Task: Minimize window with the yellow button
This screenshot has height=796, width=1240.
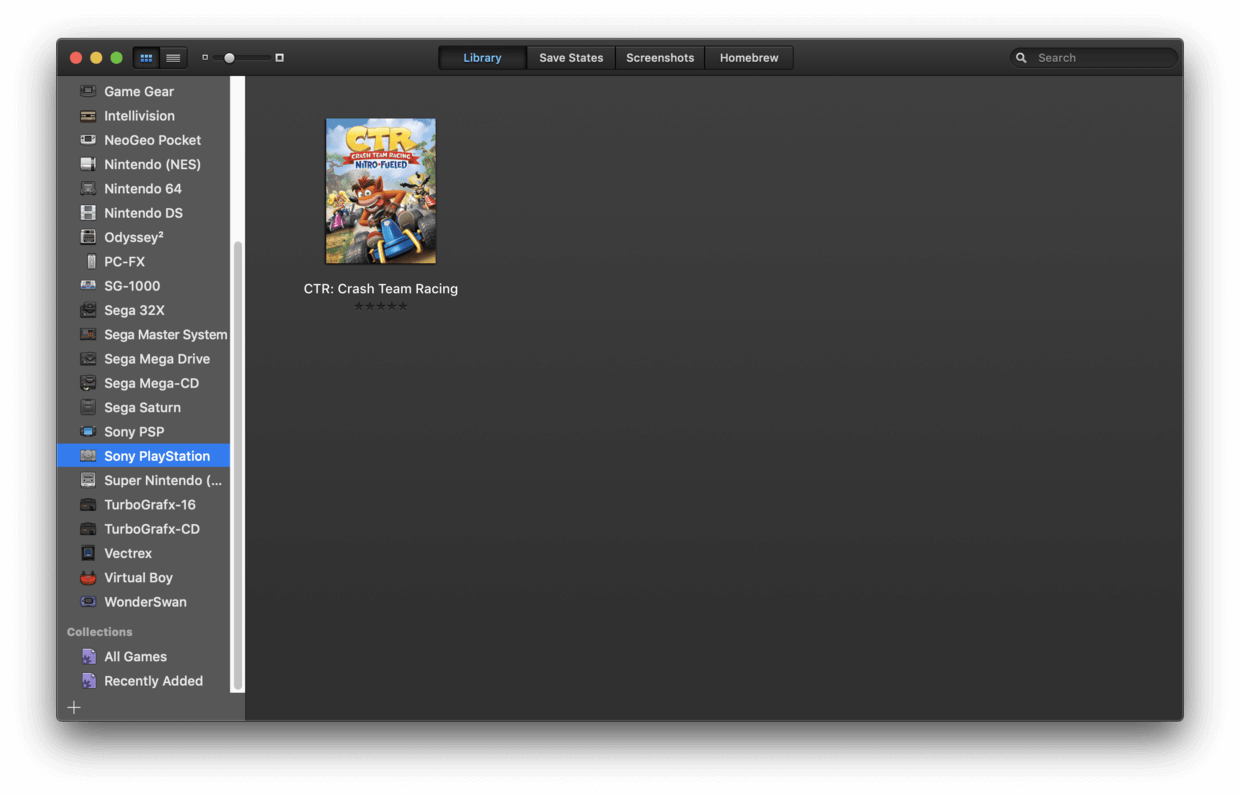Action: coord(96,58)
